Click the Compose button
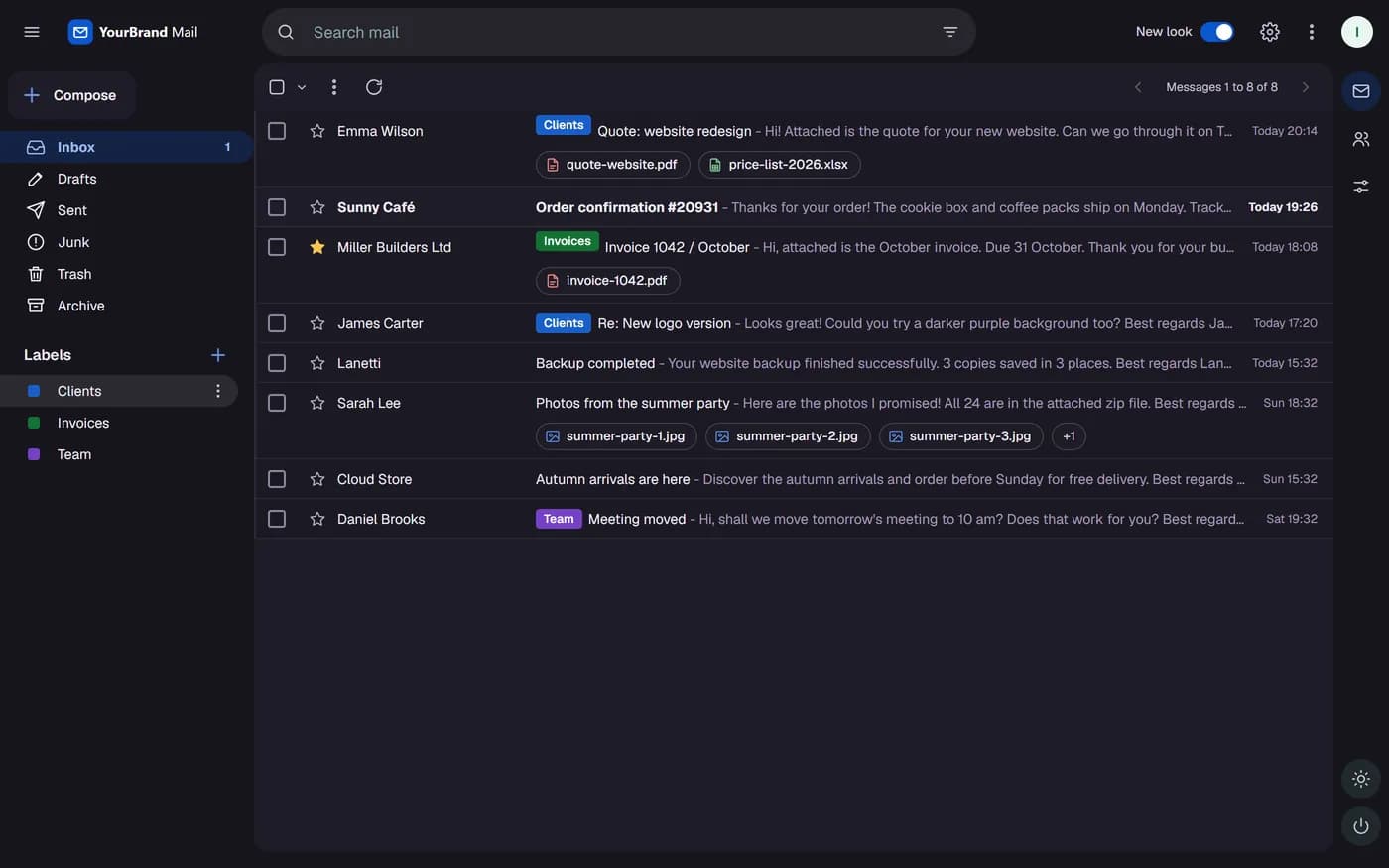 tap(71, 95)
